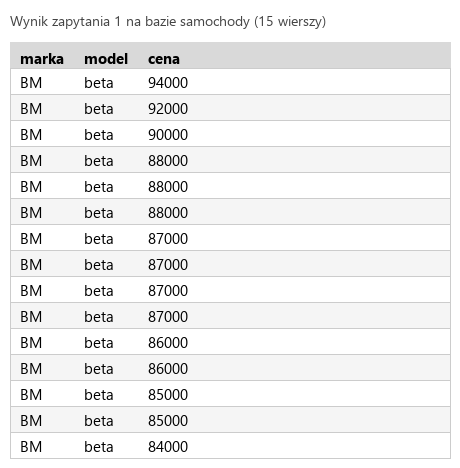Image resolution: width=460 pixels, height=468 pixels.
Task: Select beta in the last row
Action: 99,447
